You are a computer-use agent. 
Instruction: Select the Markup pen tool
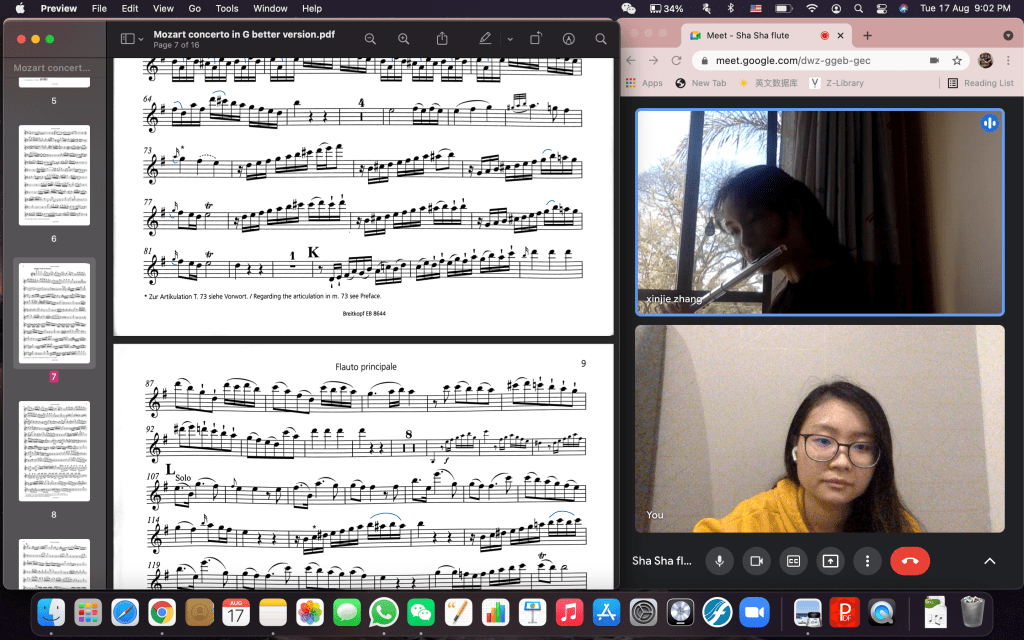tap(485, 39)
